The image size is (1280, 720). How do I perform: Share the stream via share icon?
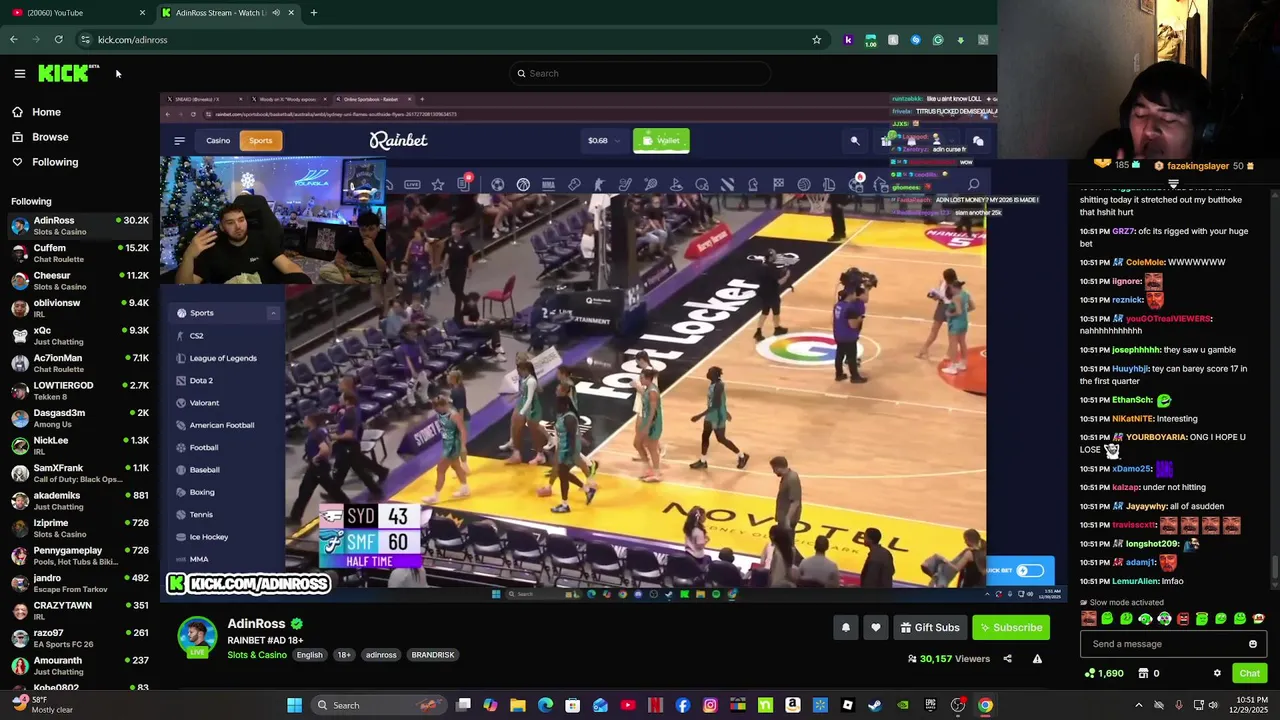click(1007, 659)
